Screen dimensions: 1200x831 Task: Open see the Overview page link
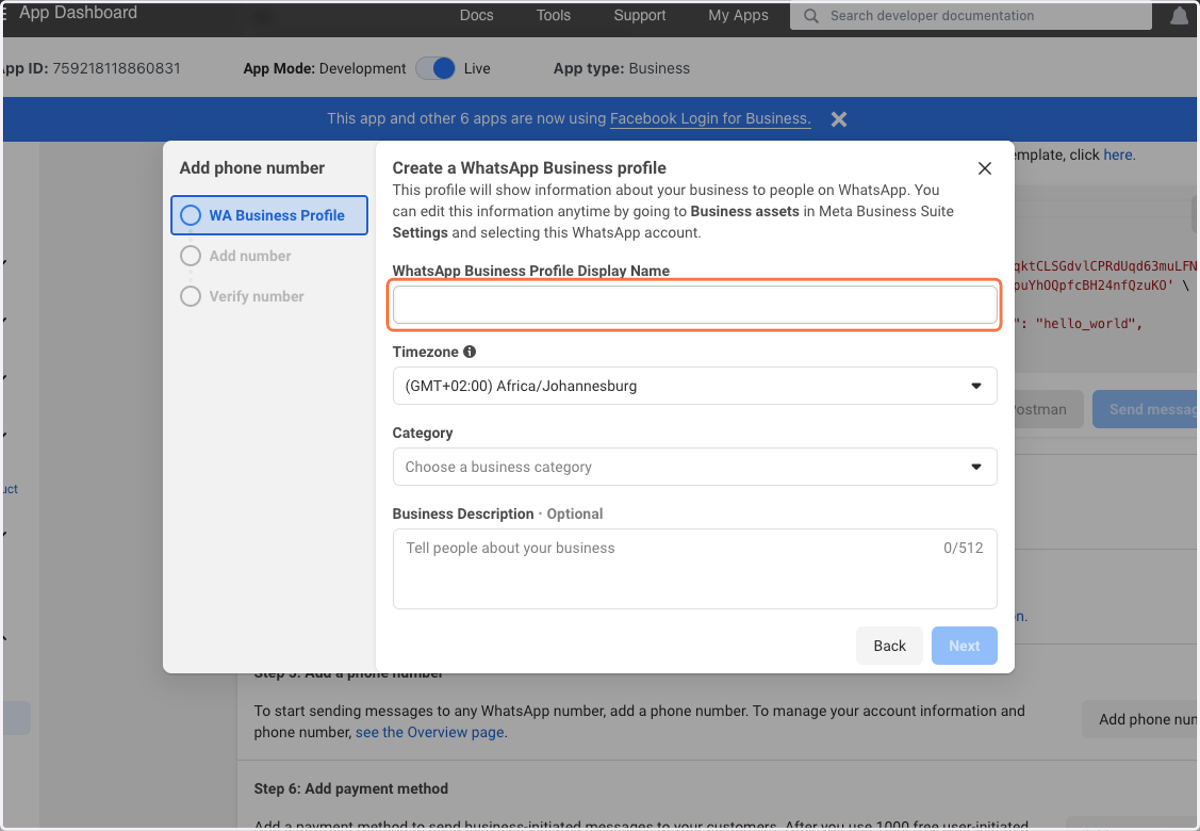[430, 732]
